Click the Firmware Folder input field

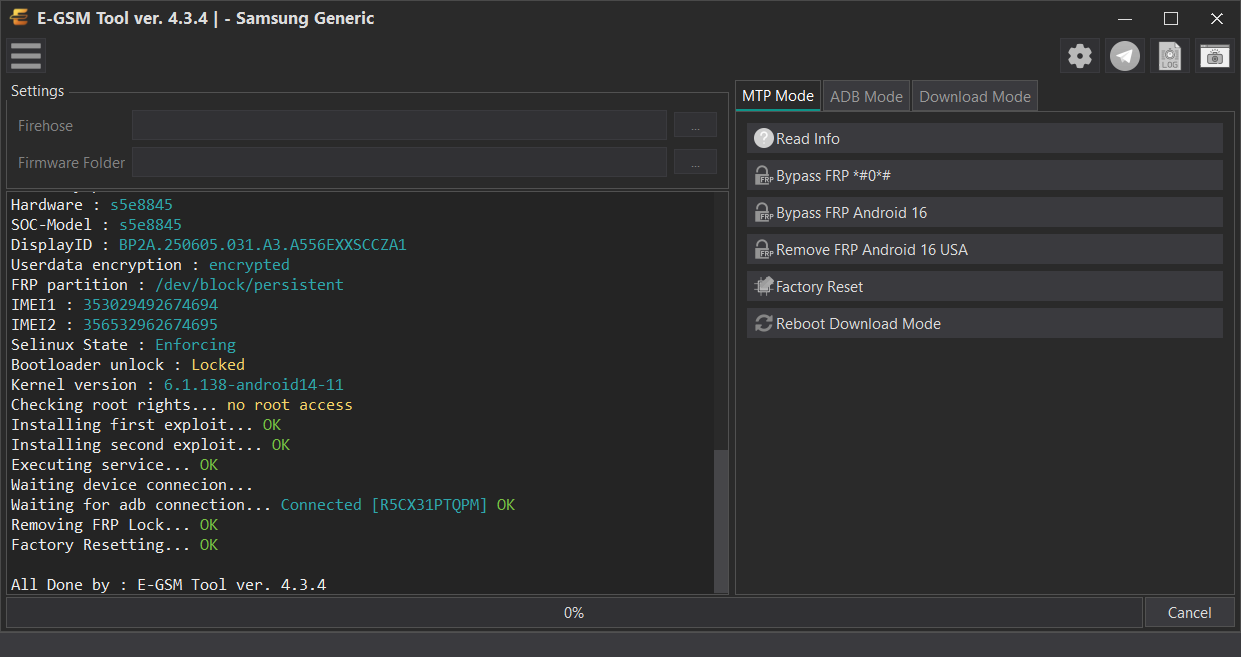399,162
